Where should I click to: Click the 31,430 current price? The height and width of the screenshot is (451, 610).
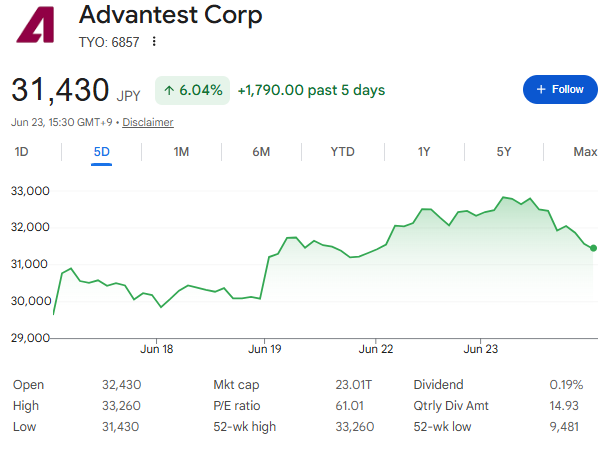coord(60,90)
